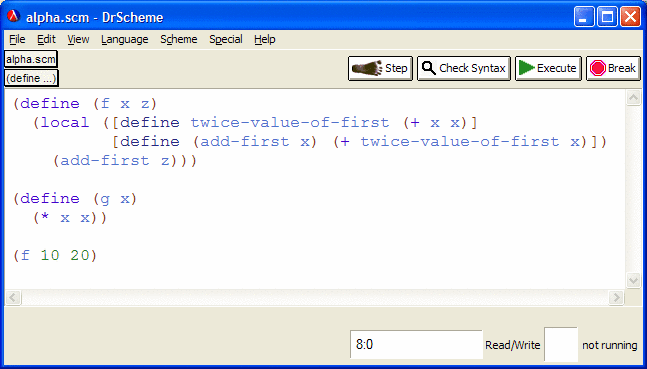Image resolution: width=647 pixels, height=369 pixels.
Task: Click the word 'local' in the code
Action: (65, 123)
